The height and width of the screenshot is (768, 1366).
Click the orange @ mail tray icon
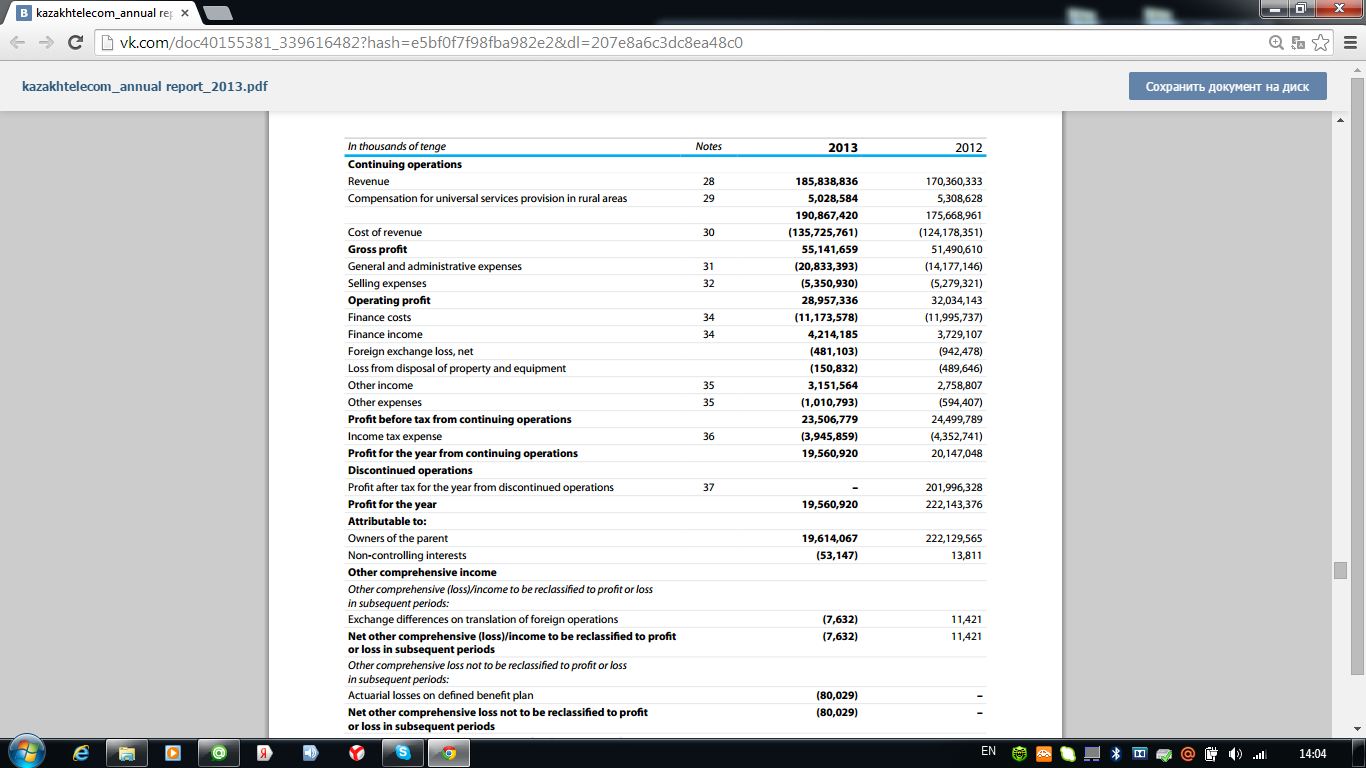1188,753
